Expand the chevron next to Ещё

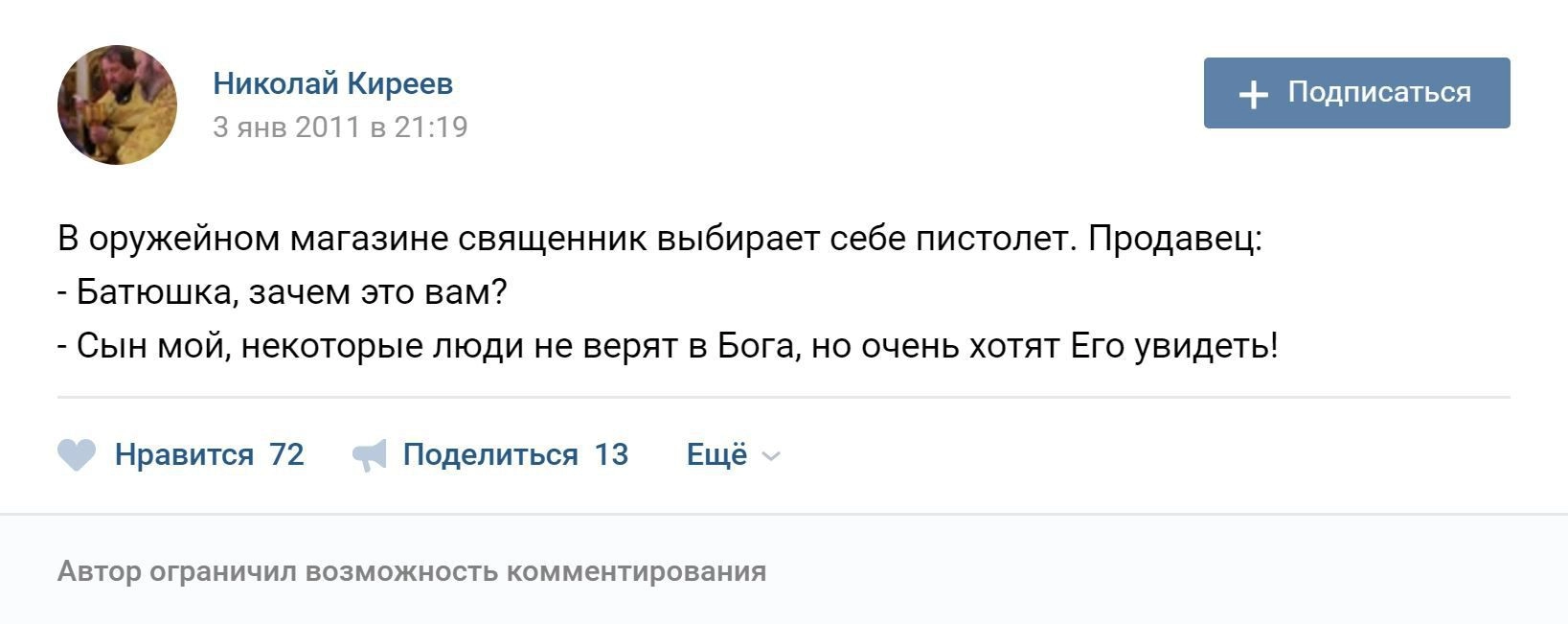click(771, 456)
